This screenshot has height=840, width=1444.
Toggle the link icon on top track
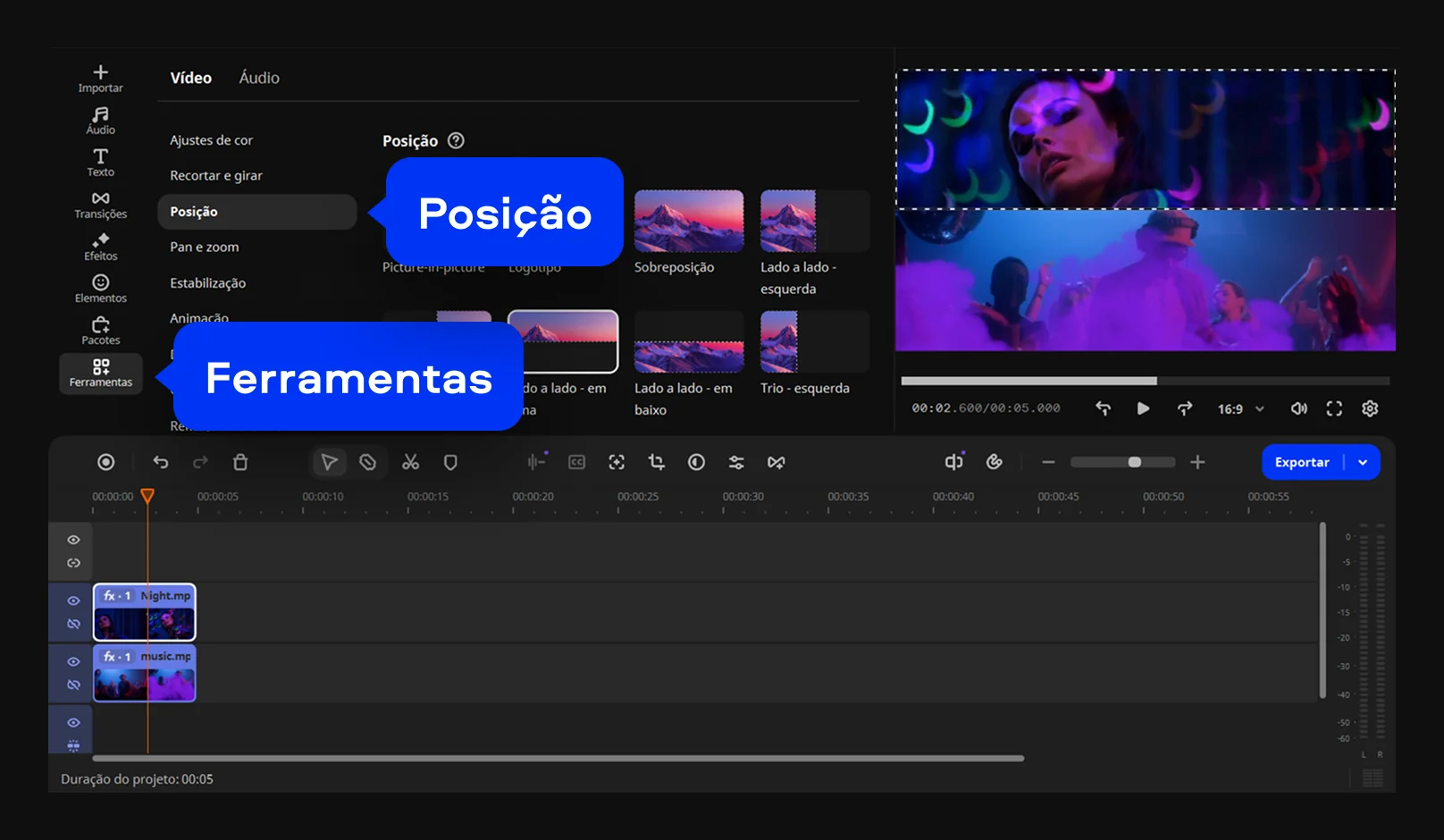[x=73, y=563]
